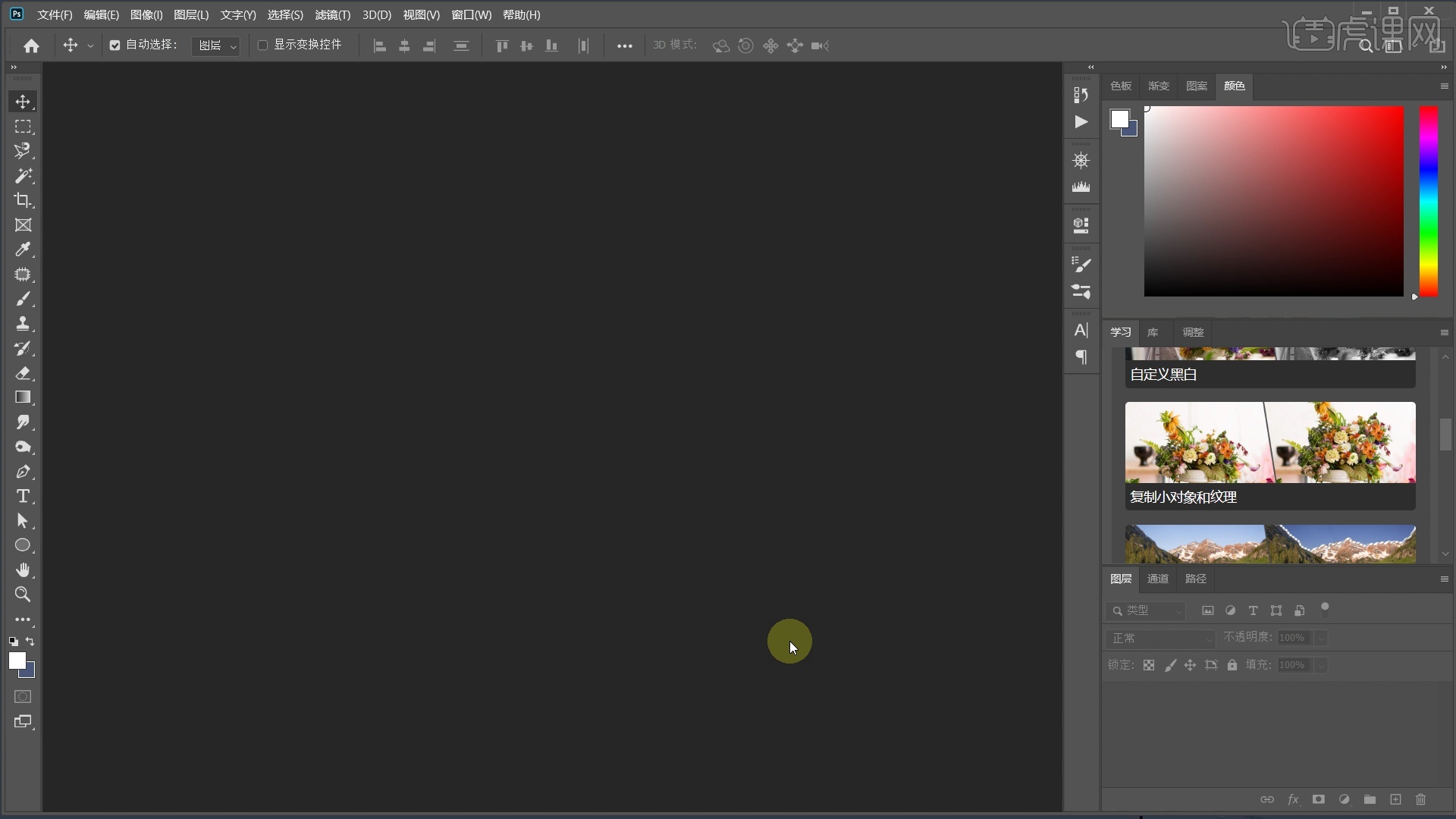Uncheck the 自动选择 checkbox

[115, 45]
